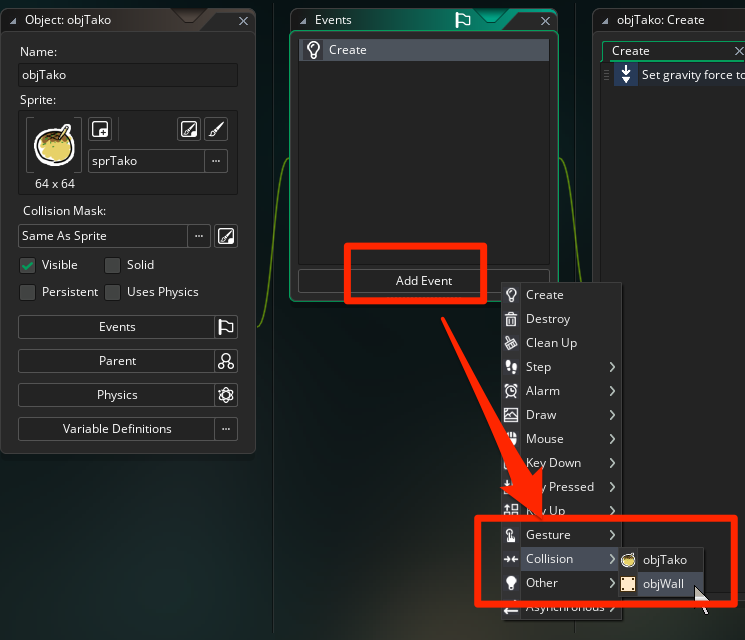The width and height of the screenshot is (745, 640).
Task: Collapse the Events panel triangle
Action: coord(303,20)
